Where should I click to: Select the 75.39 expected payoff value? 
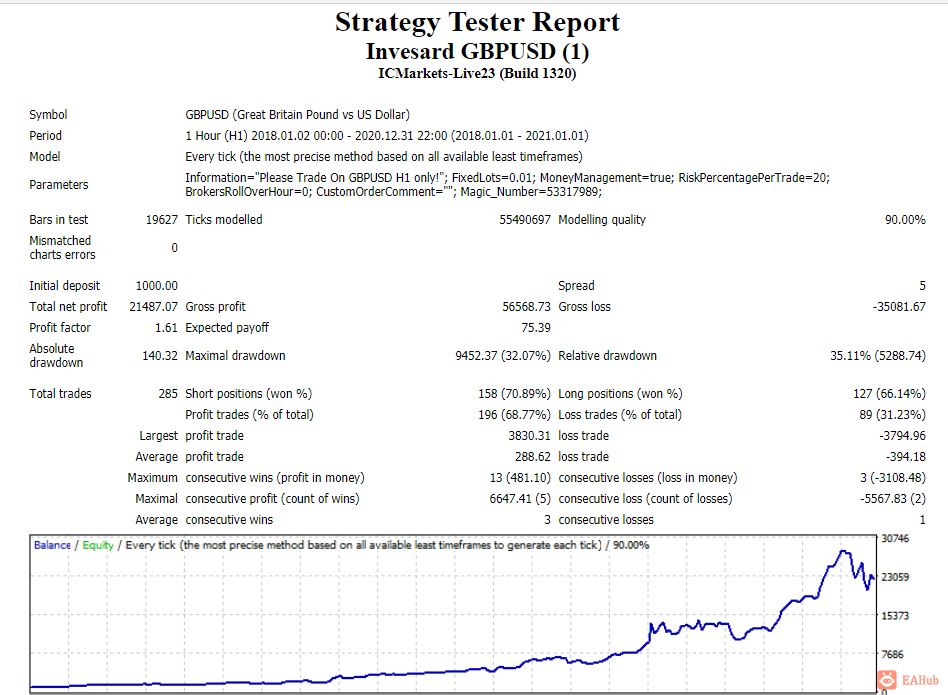tap(536, 328)
